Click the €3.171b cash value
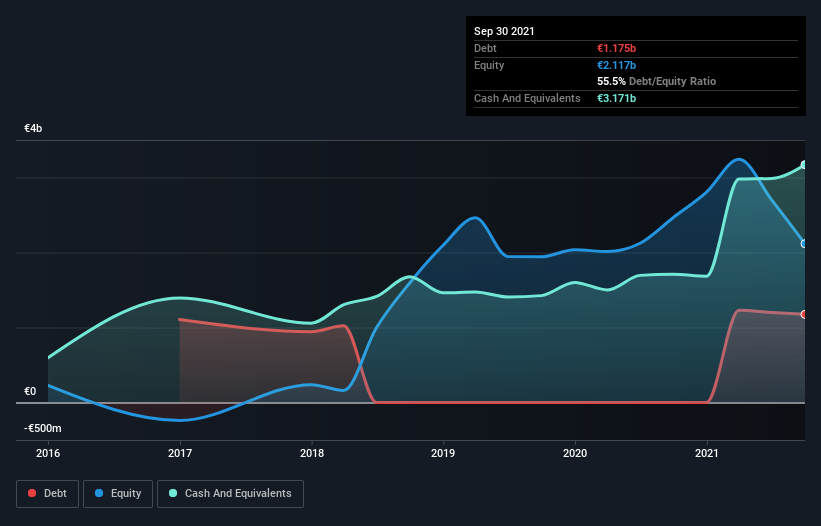 [x=616, y=98]
